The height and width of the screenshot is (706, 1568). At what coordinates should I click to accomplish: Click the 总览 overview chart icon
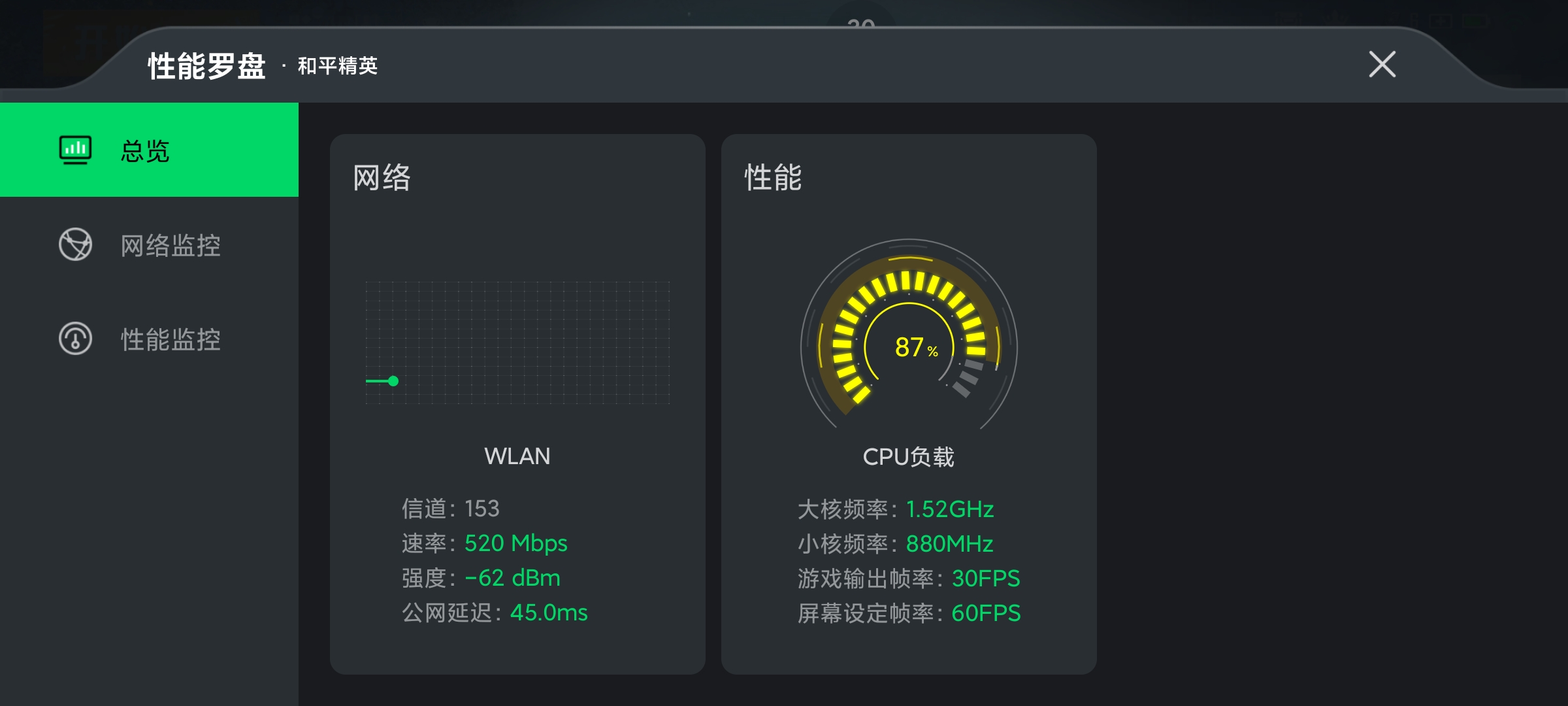click(x=75, y=150)
